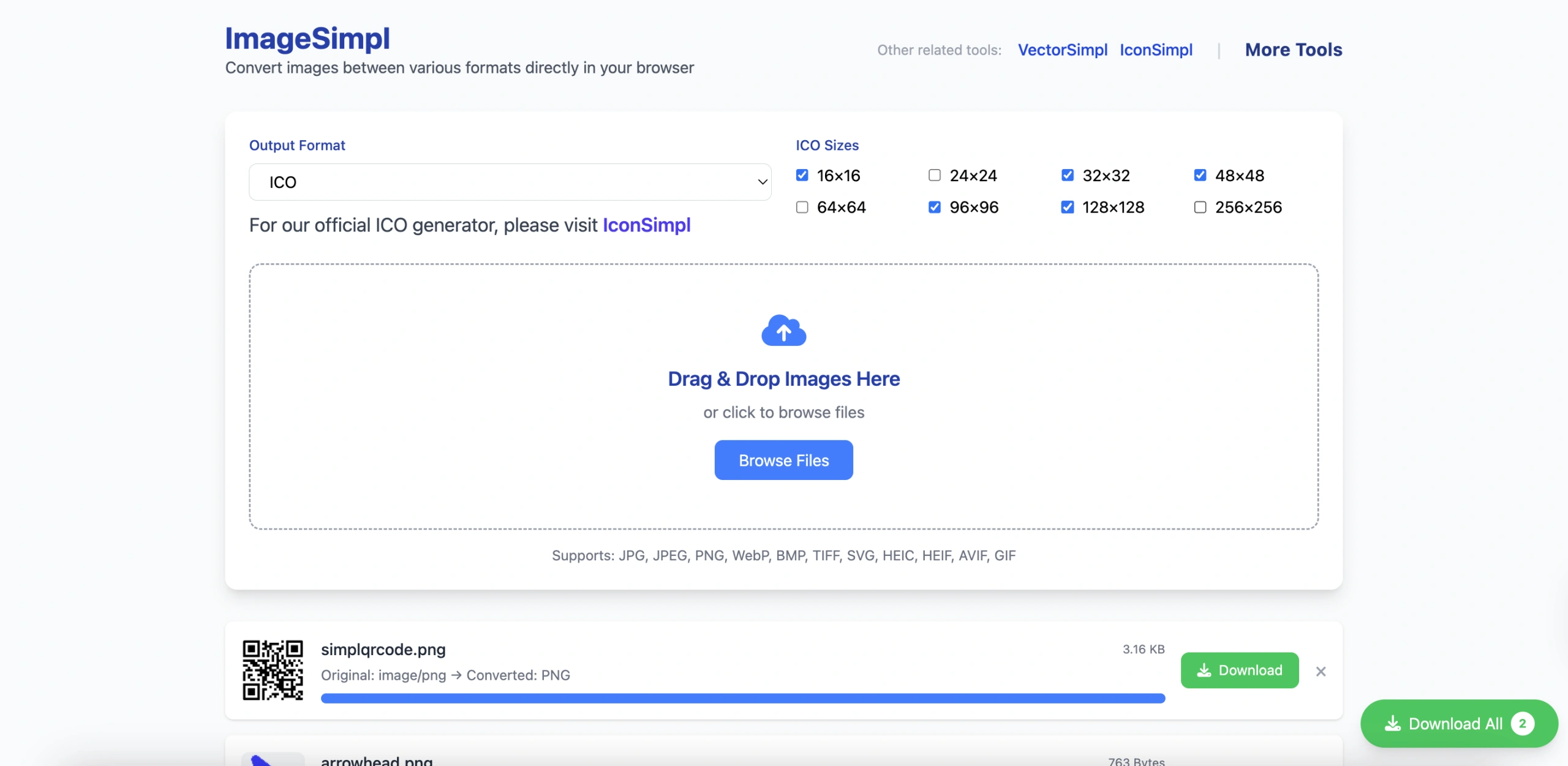The width and height of the screenshot is (1568, 766).
Task: Click the Download All arrow icon
Action: point(1392,723)
